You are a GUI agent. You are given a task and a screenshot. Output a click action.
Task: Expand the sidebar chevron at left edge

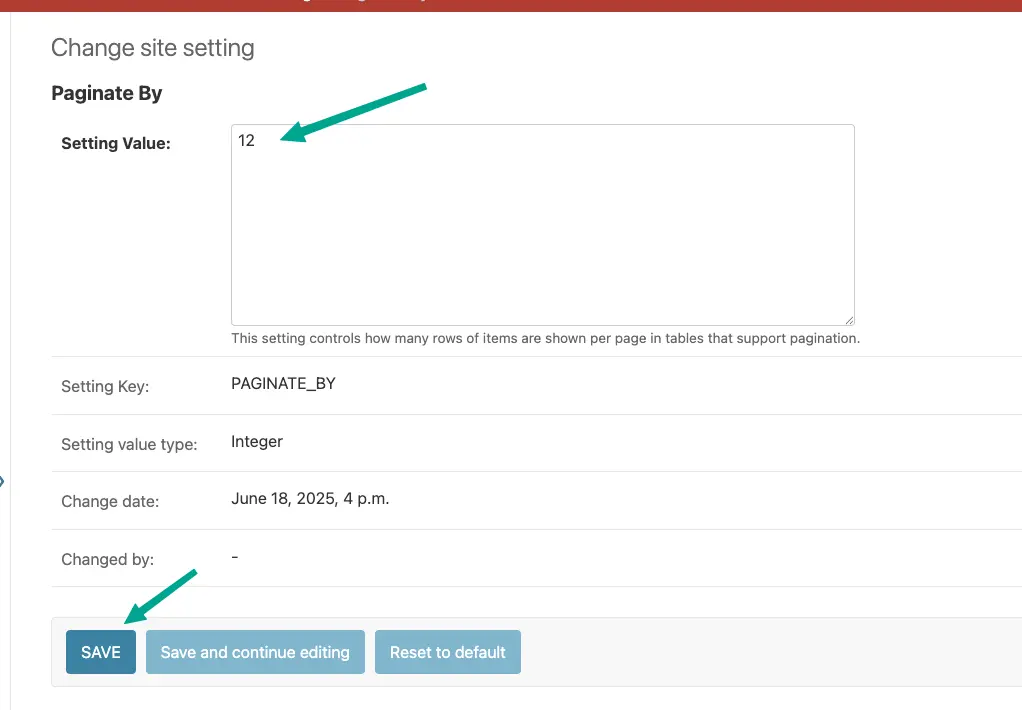click(x=2, y=482)
